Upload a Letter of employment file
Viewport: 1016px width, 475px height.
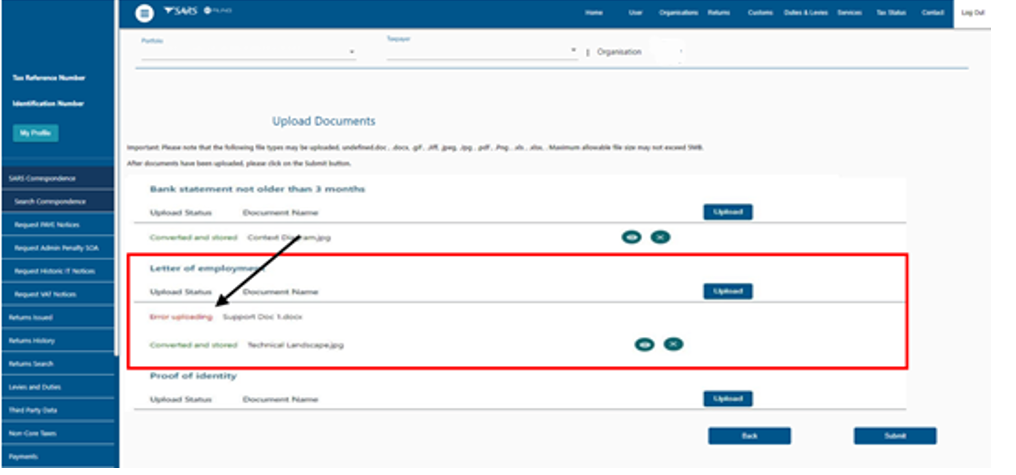pyautogui.click(x=727, y=291)
